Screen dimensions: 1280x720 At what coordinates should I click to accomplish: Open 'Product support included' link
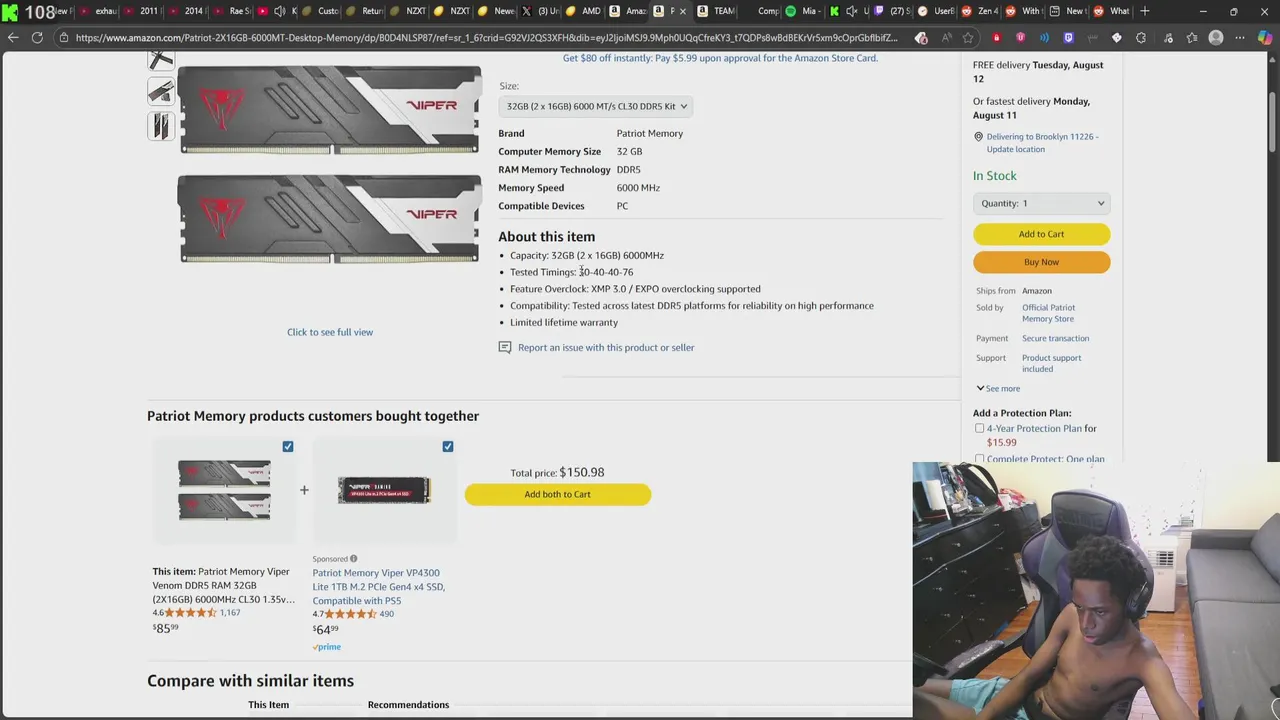1051,363
